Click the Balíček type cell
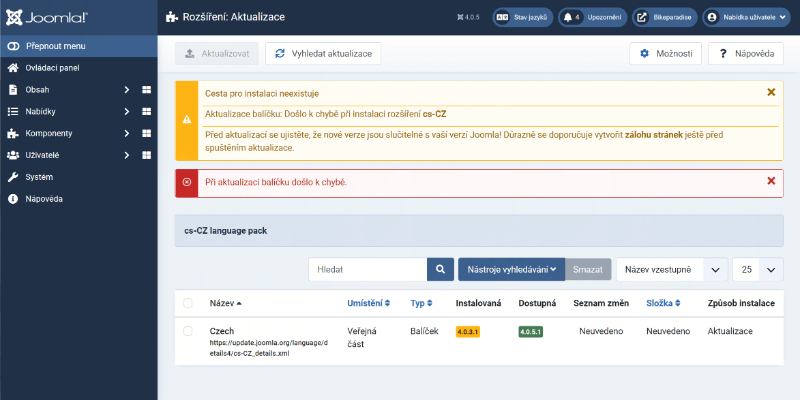 click(424, 331)
